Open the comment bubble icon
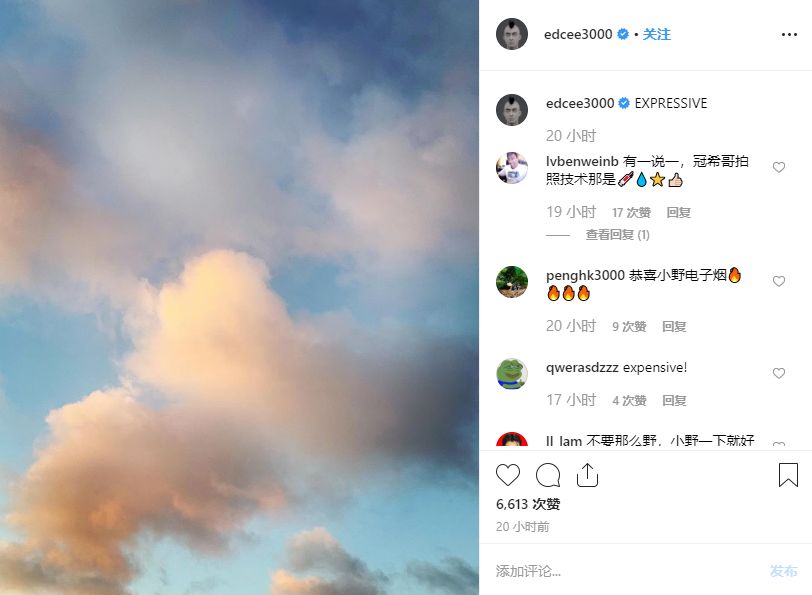The height and width of the screenshot is (595, 812). 548,475
